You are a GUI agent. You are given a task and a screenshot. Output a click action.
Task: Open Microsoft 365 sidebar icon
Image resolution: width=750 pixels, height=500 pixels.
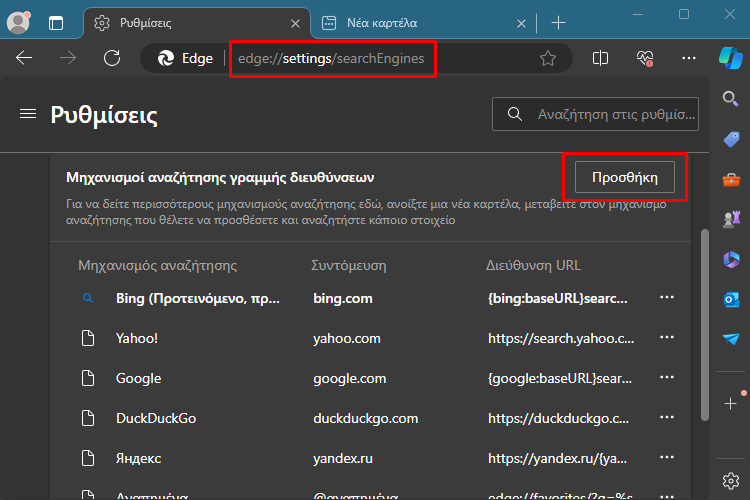tap(731, 260)
